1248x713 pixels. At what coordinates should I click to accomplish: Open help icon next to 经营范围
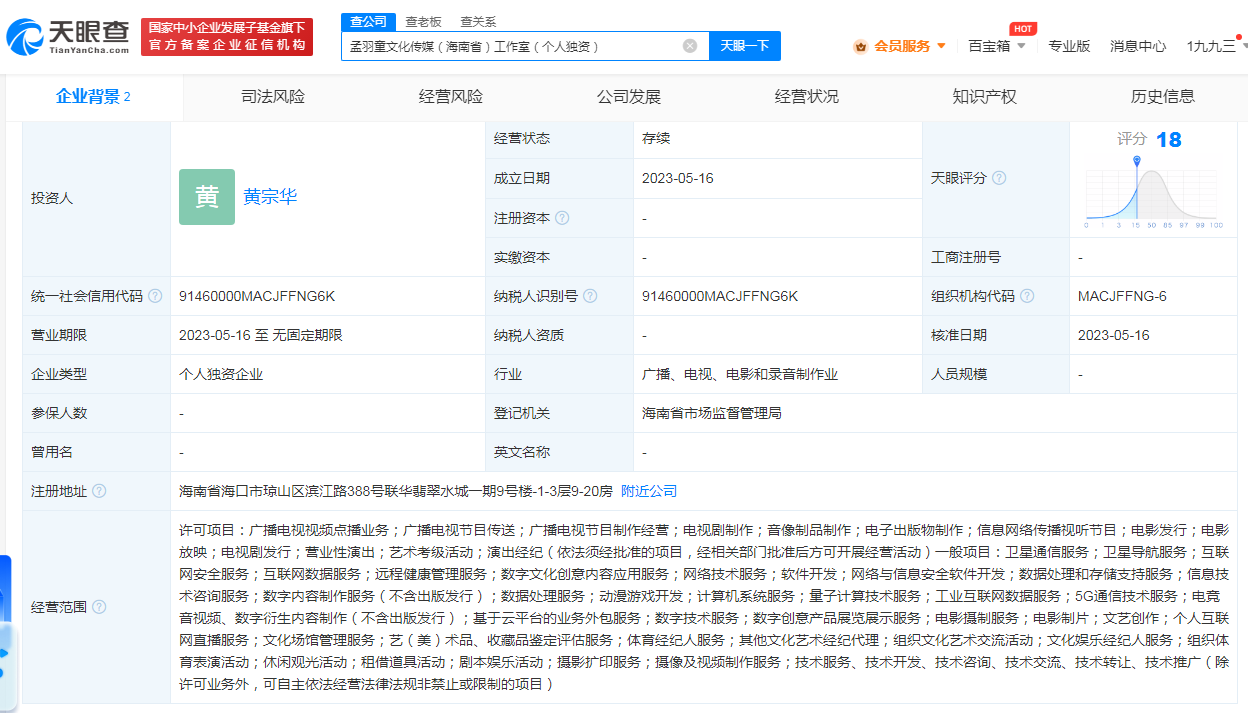tap(99, 607)
